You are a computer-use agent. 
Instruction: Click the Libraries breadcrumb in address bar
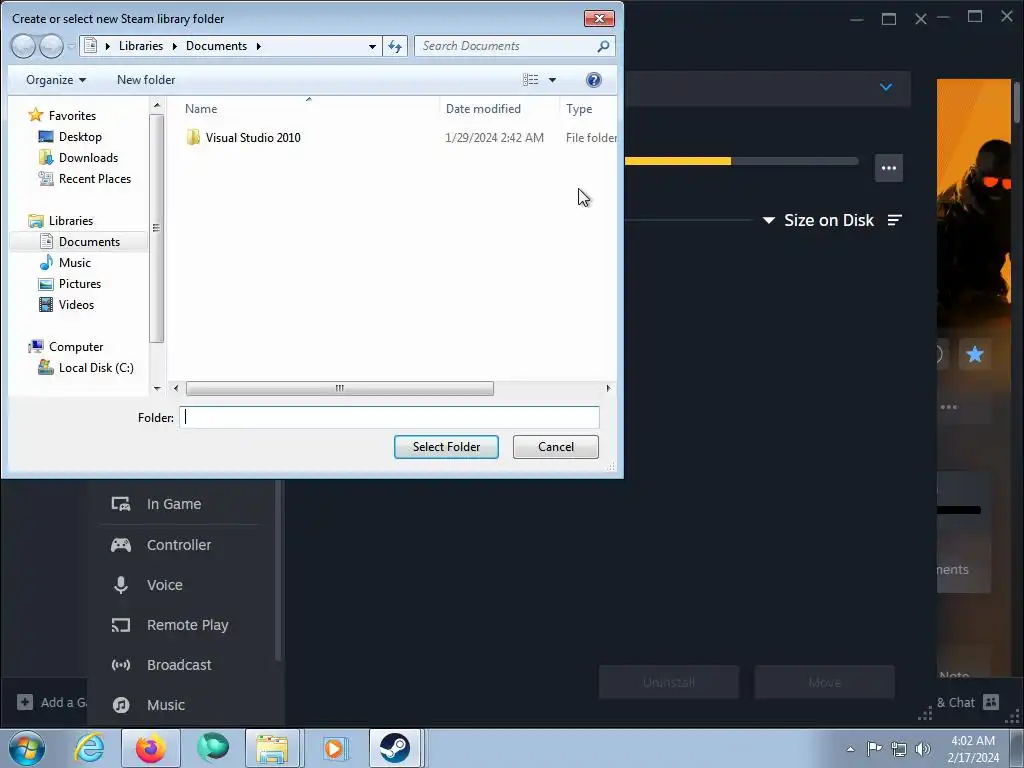(140, 46)
